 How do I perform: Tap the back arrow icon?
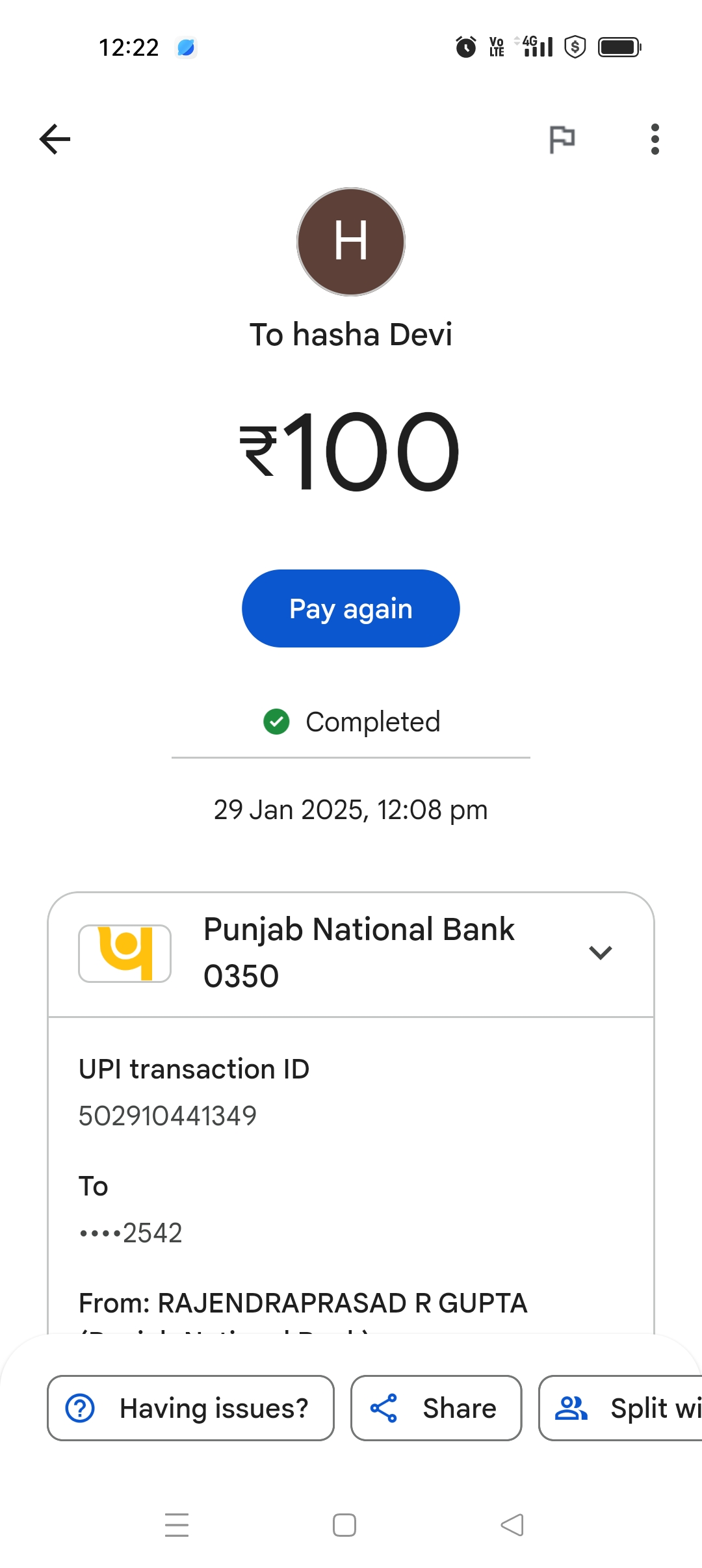pyautogui.click(x=55, y=139)
